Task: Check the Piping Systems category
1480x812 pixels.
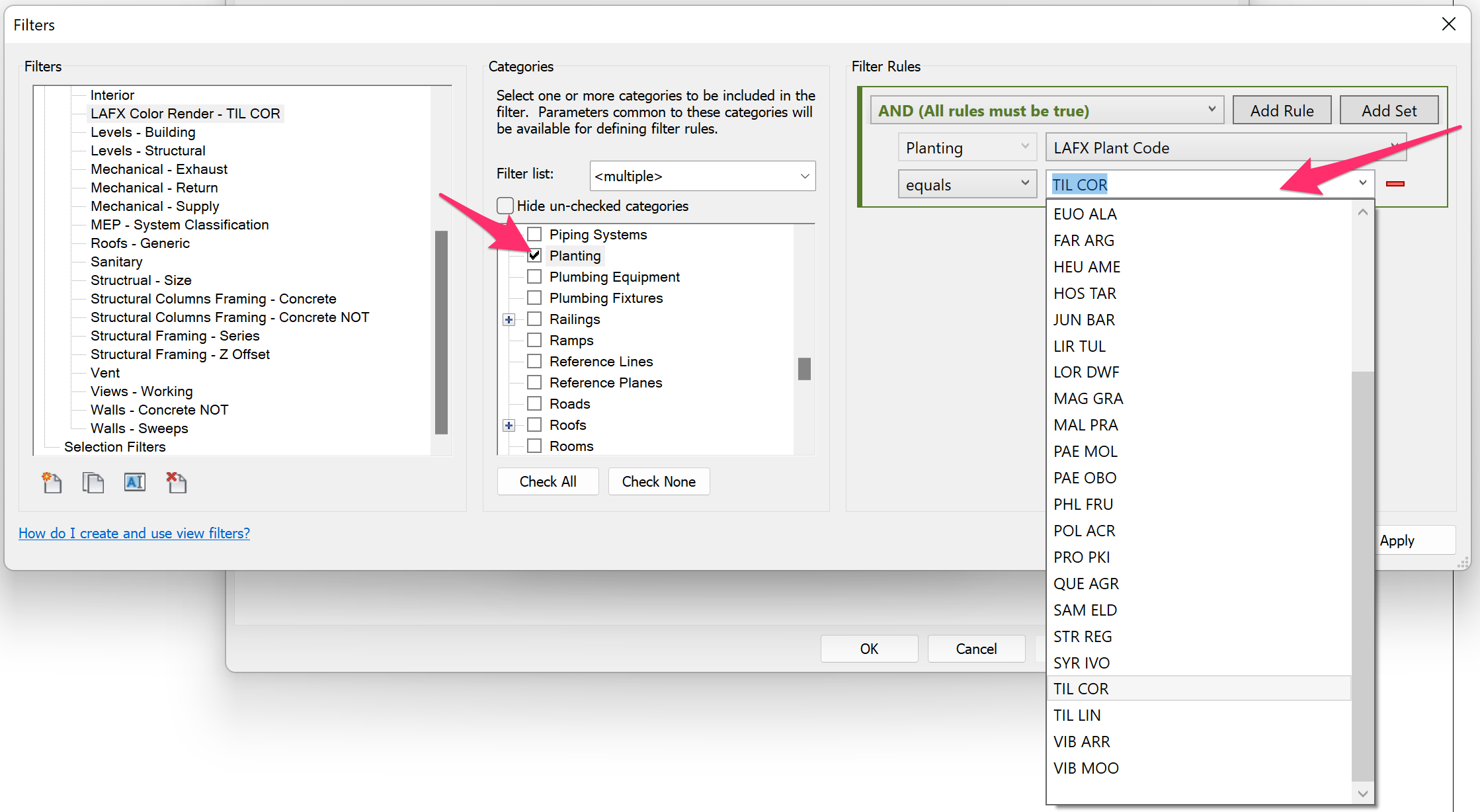Action: [x=534, y=234]
